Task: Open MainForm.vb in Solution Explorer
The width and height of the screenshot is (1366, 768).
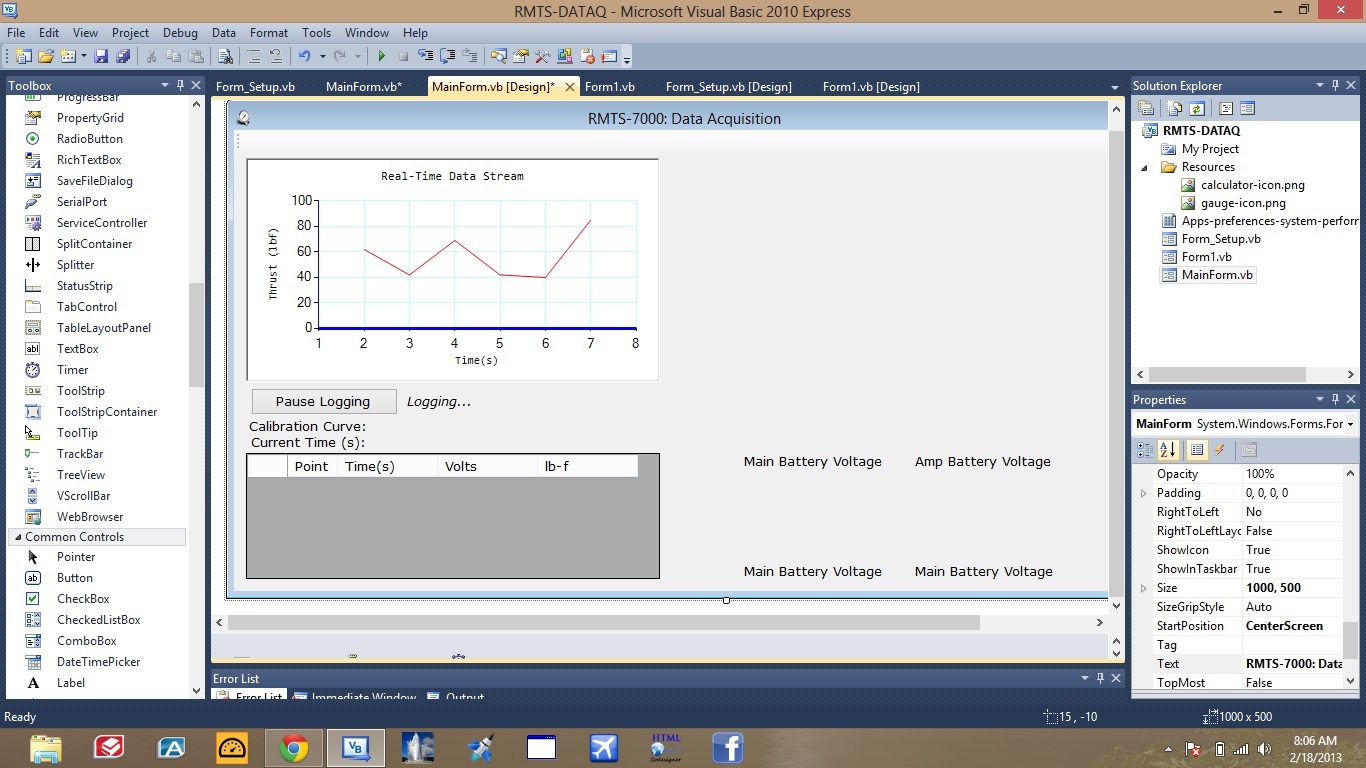Action: coord(1217,275)
